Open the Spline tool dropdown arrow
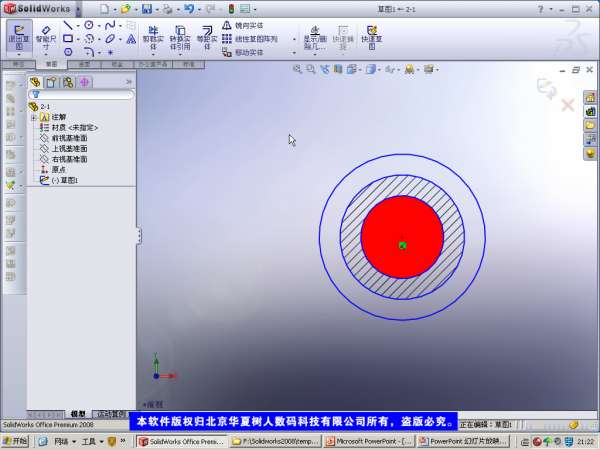Image resolution: width=600 pixels, height=450 pixels. click(120, 26)
